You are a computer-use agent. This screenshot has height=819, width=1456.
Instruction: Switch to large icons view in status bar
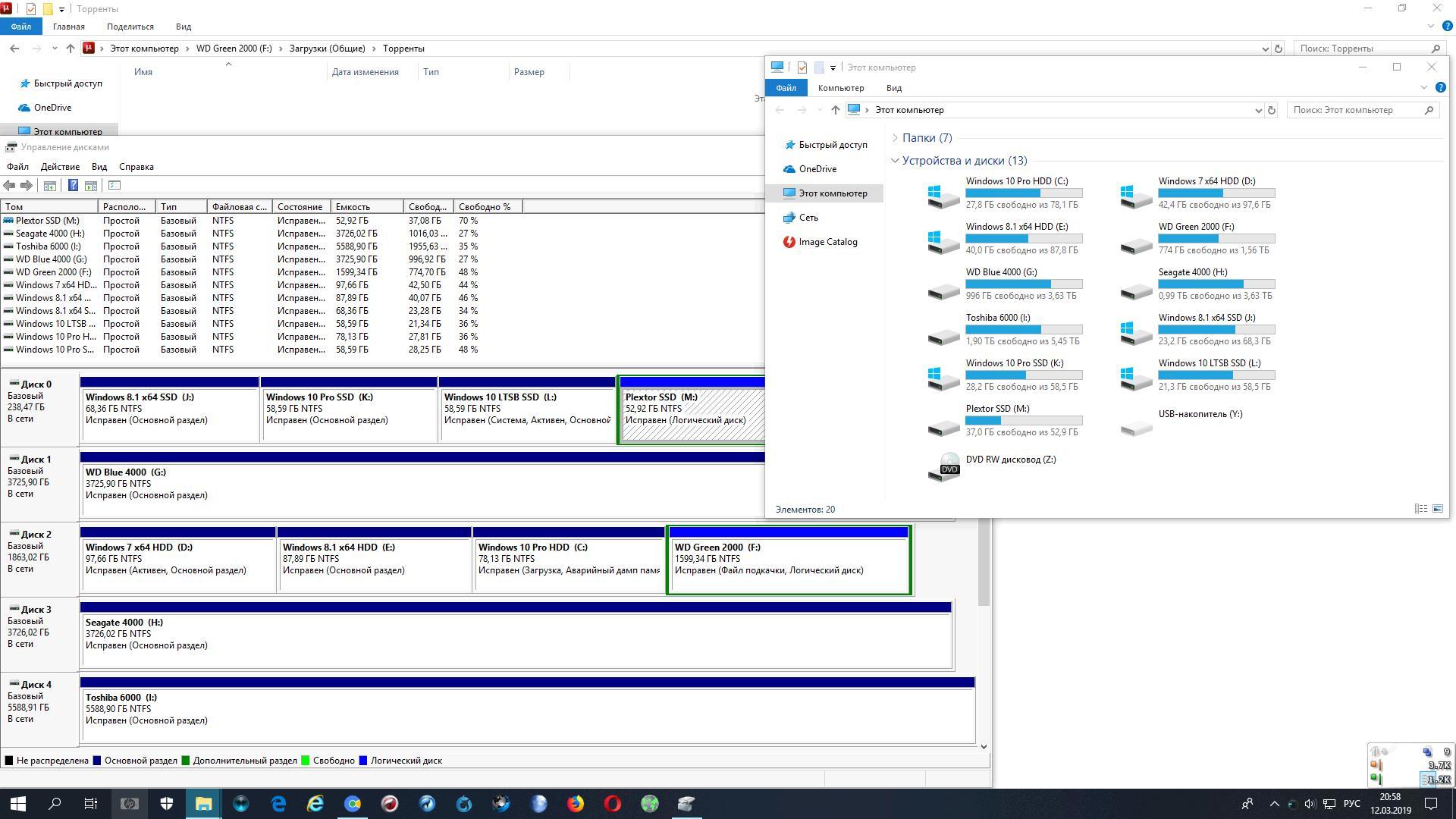[1437, 510]
